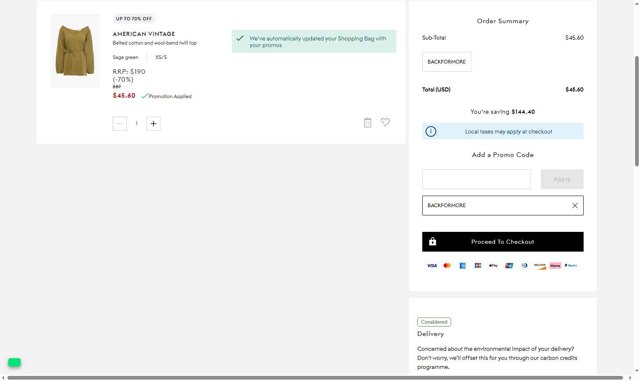The image size is (640, 381).
Task: Click the BACKFORMORE tag under Sub-Total
Action: (447, 62)
